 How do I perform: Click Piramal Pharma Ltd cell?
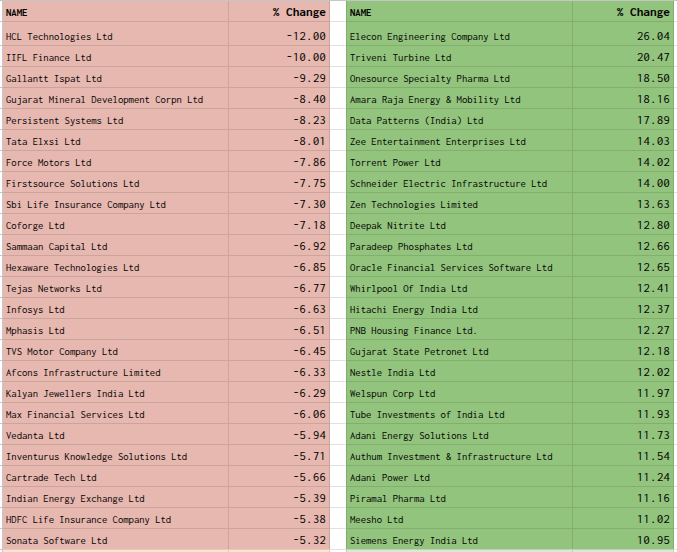coord(459,499)
